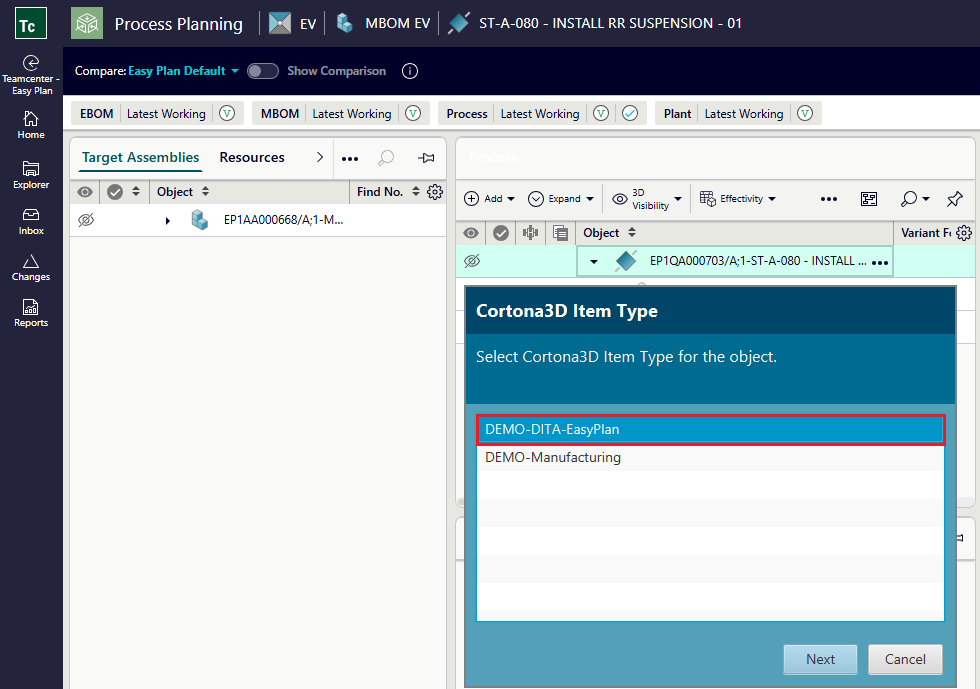Click the assembly column icon in Process table

click(x=531, y=233)
